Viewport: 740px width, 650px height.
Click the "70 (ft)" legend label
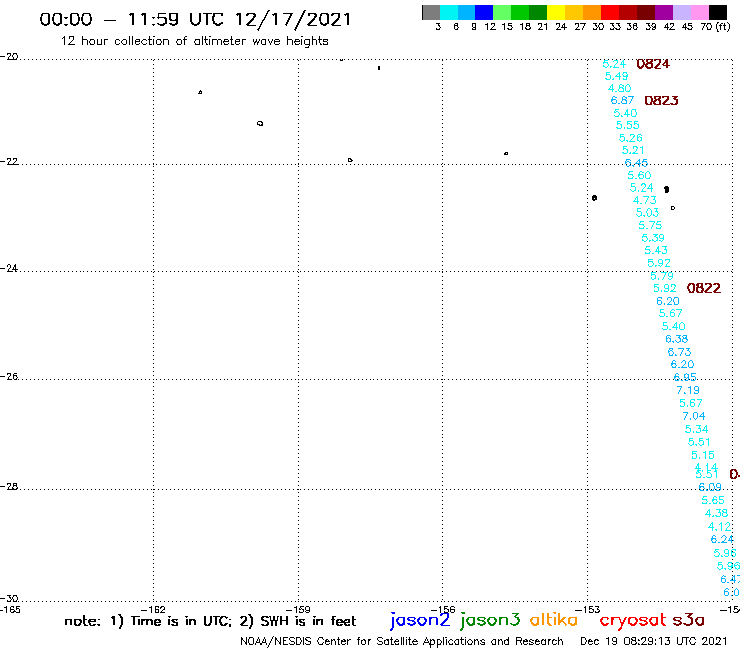click(715, 27)
